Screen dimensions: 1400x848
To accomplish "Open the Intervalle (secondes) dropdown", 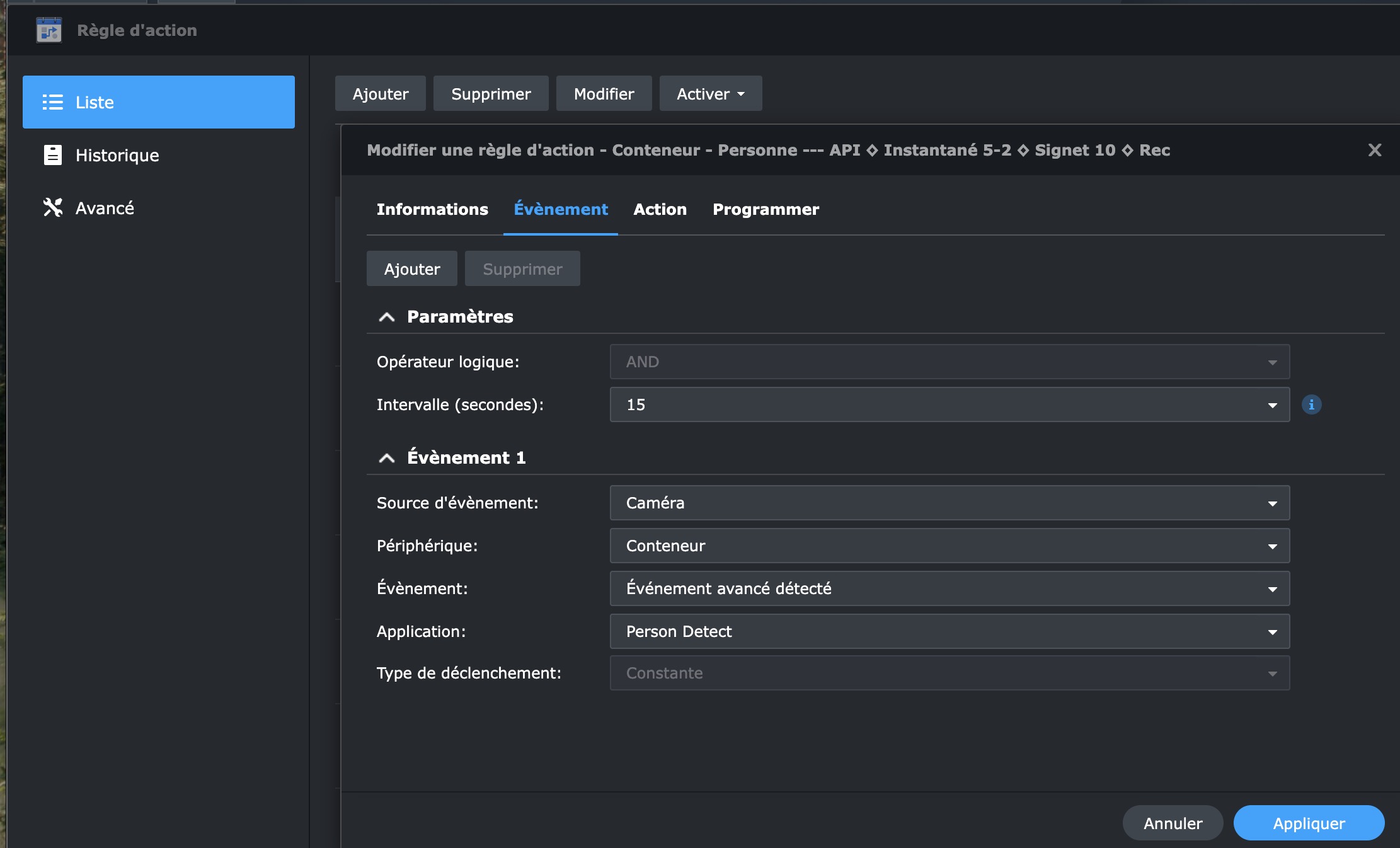I will point(949,404).
